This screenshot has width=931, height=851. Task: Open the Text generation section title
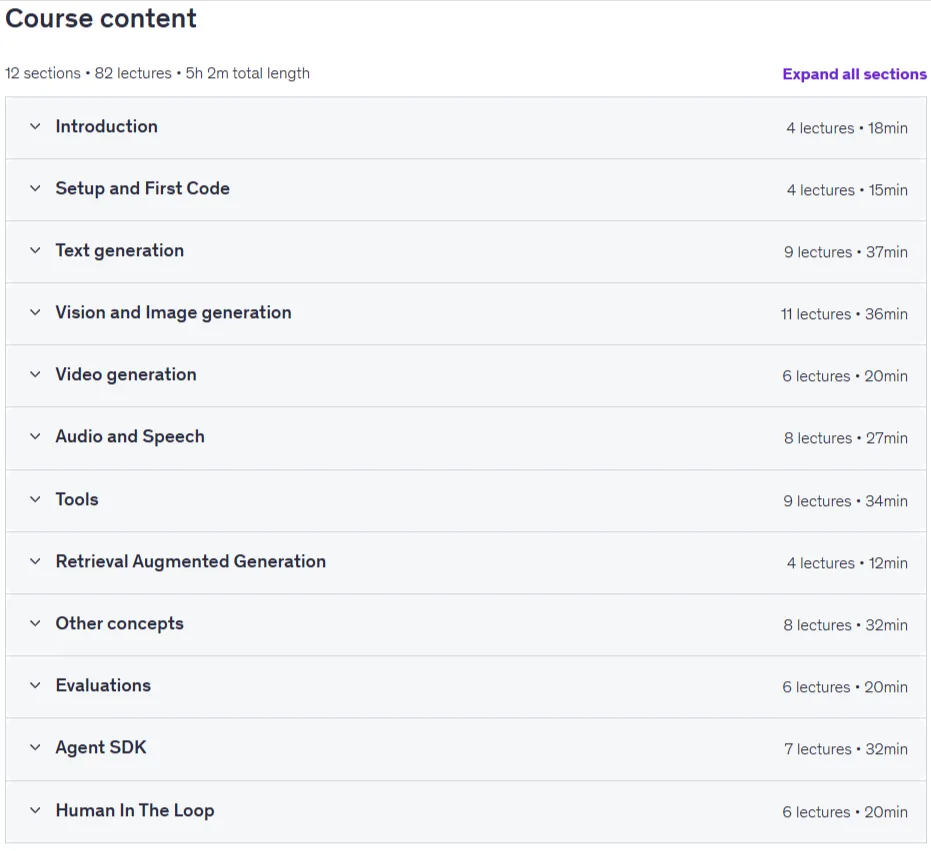[120, 251]
